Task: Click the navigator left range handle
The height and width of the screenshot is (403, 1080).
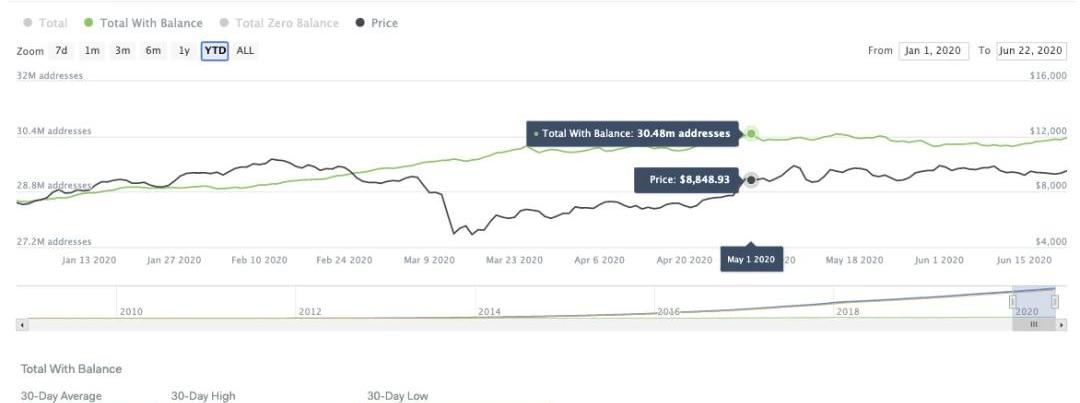Action: point(1013,301)
